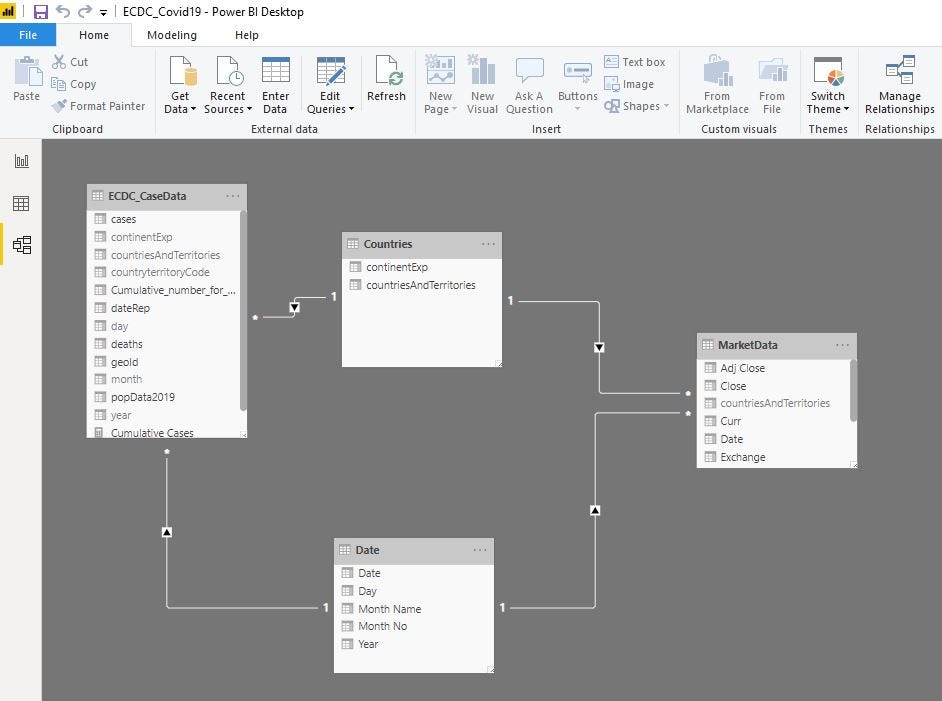Switch to Report view in sidebar
The width and height of the screenshot is (942, 701).
(21, 161)
